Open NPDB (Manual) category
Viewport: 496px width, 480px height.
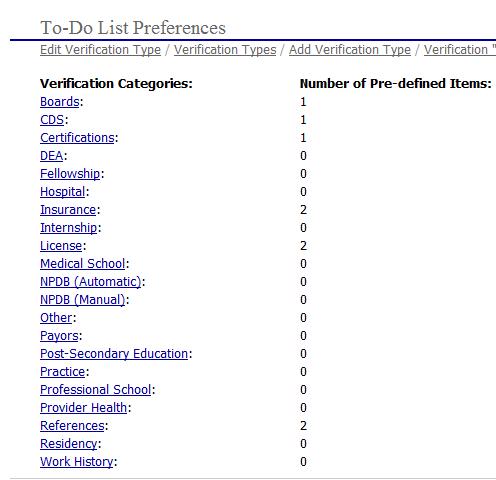tap(83, 300)
